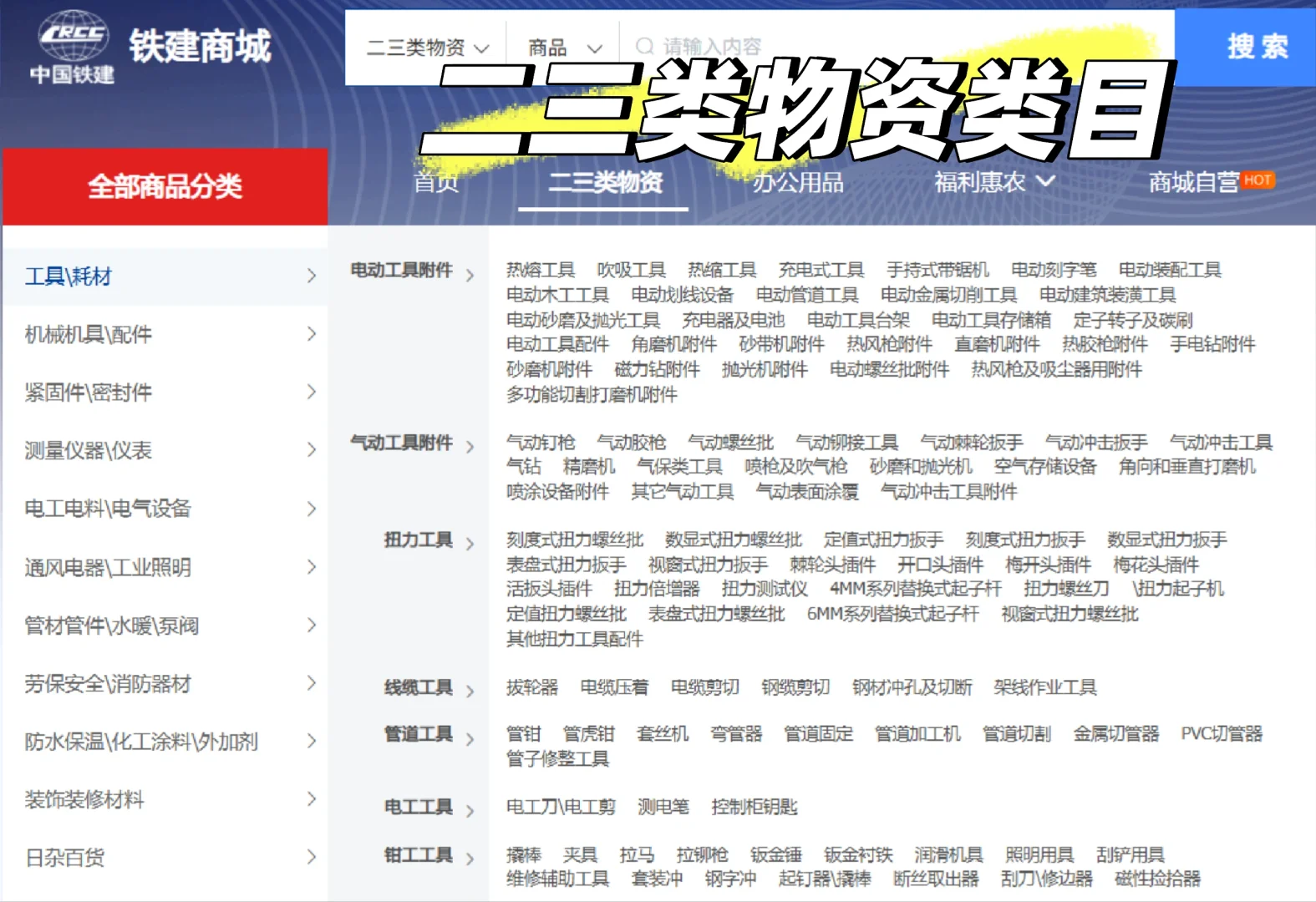Click the 管虎钳 link
1316x902 pixels.
589,734
